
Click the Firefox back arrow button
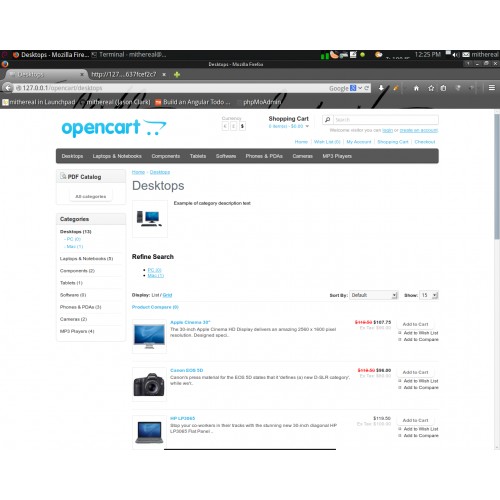pyautogui.click(x=8, y=88)
